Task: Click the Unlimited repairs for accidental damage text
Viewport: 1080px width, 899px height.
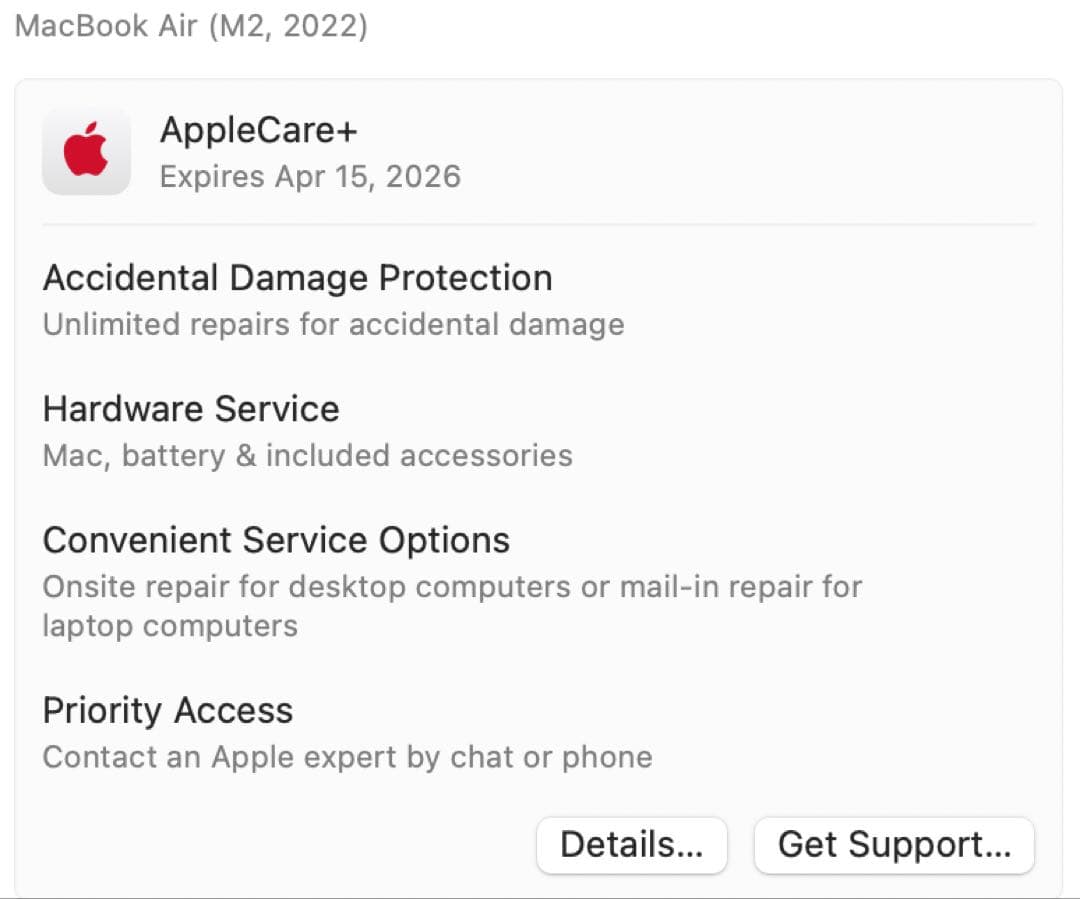Action: click(333, 324)
